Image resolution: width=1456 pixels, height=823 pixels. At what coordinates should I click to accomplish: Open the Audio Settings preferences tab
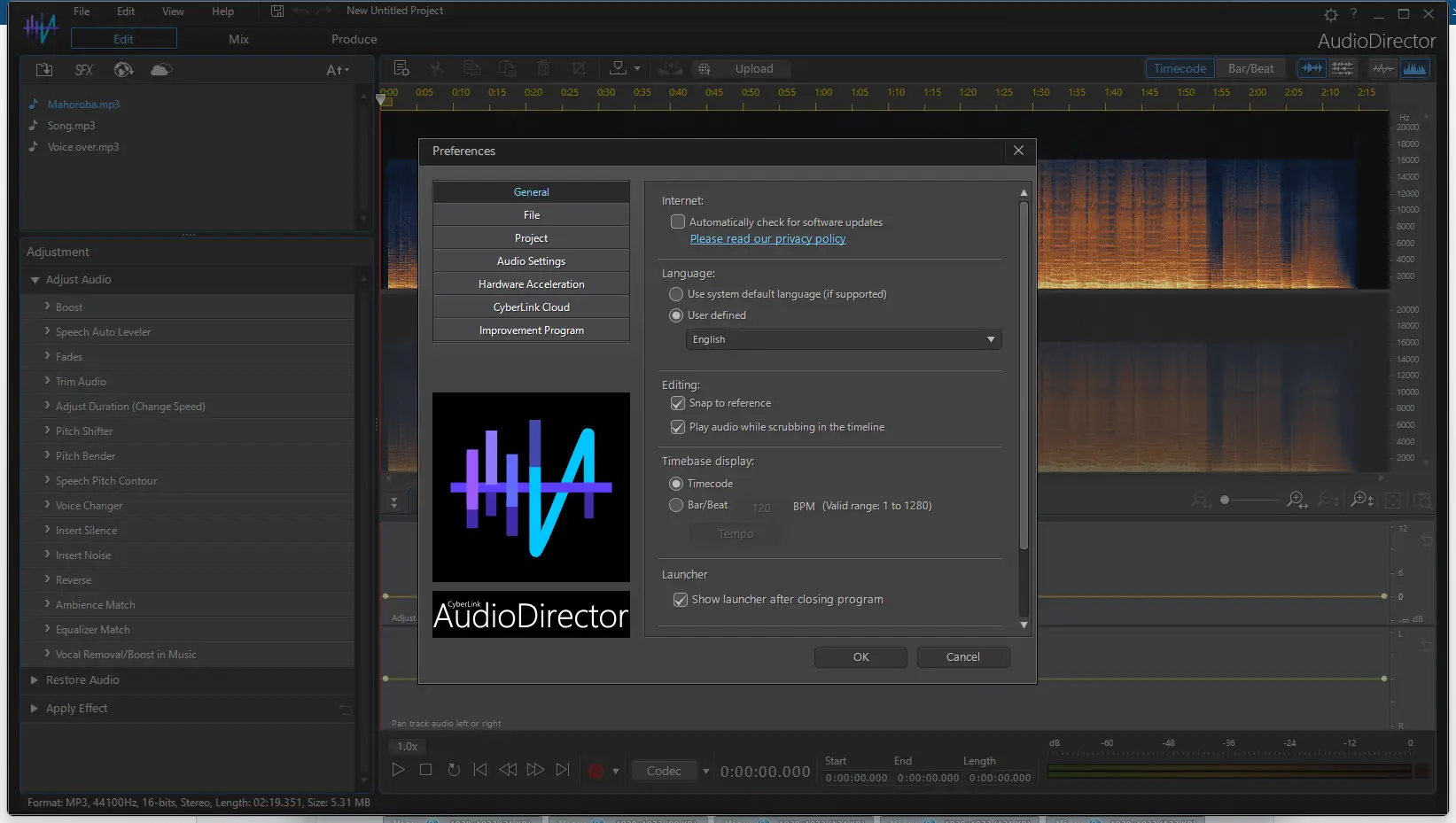click(531, 261)
